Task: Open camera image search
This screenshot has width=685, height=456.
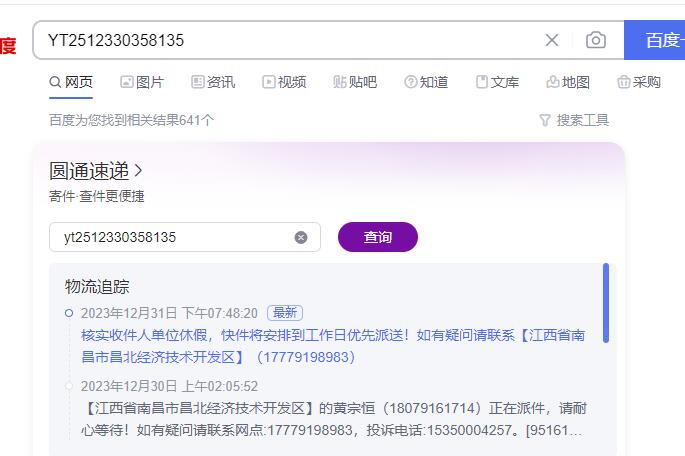Action: (595, 40)
